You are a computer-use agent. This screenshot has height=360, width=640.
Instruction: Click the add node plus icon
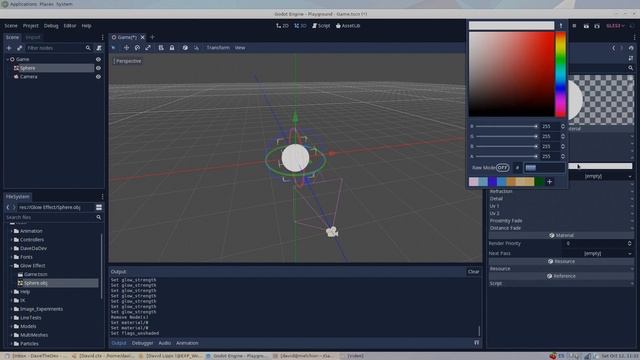pos(9,48)
